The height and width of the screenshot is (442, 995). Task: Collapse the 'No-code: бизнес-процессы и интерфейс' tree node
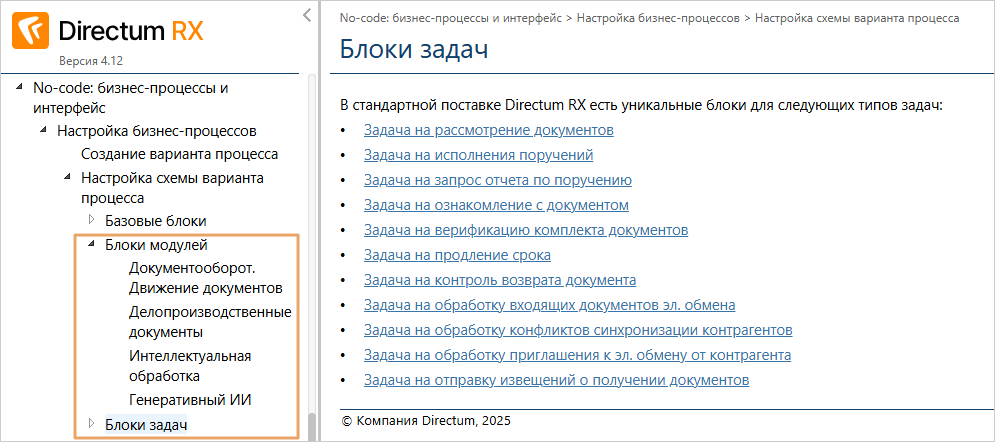pos(19,88)
